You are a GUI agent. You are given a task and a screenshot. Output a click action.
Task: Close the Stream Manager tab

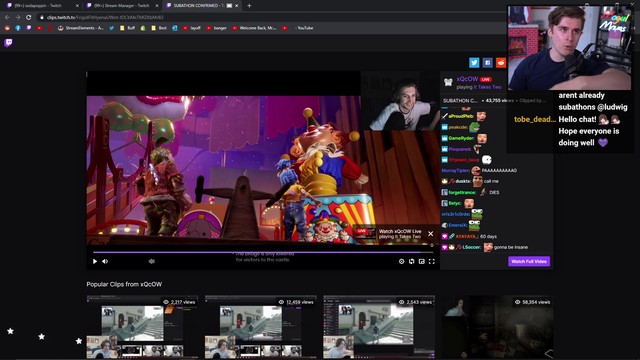tap(157, 6)
